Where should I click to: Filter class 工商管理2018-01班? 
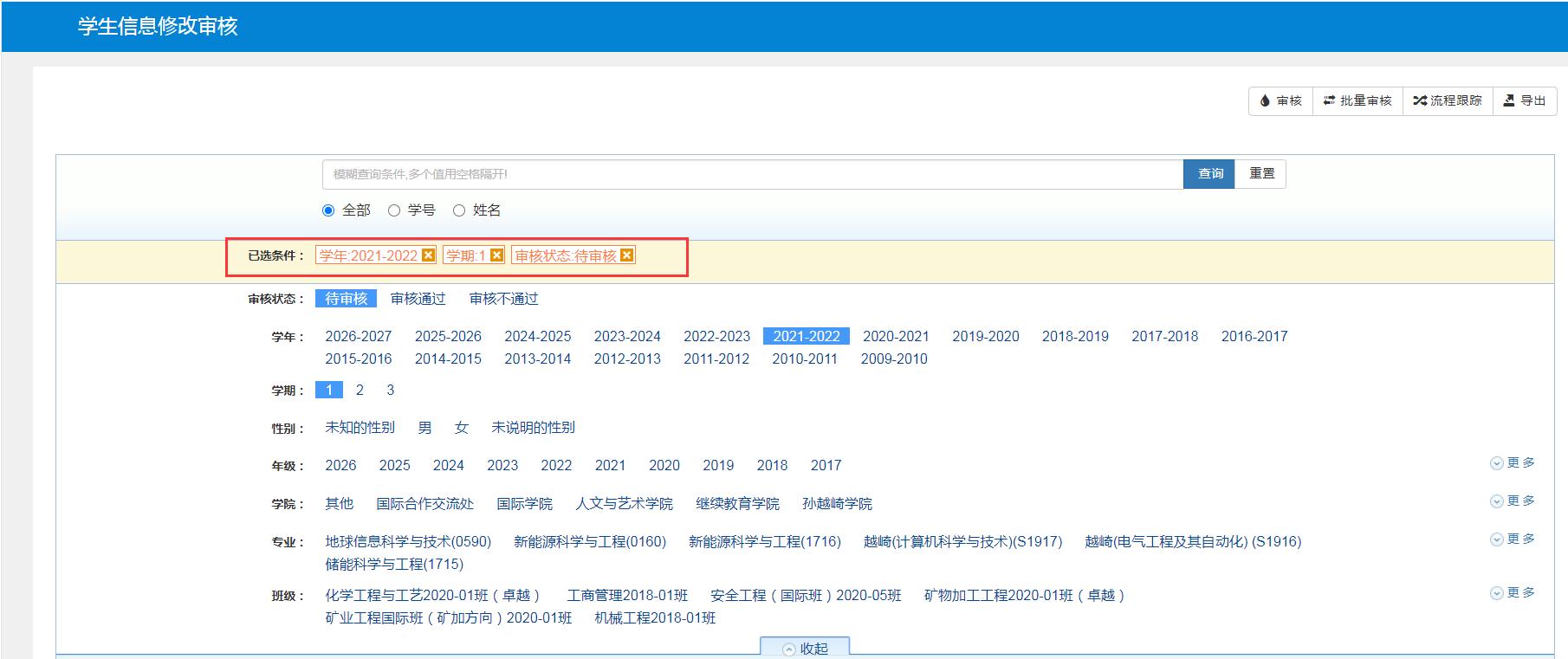[627, 596]
